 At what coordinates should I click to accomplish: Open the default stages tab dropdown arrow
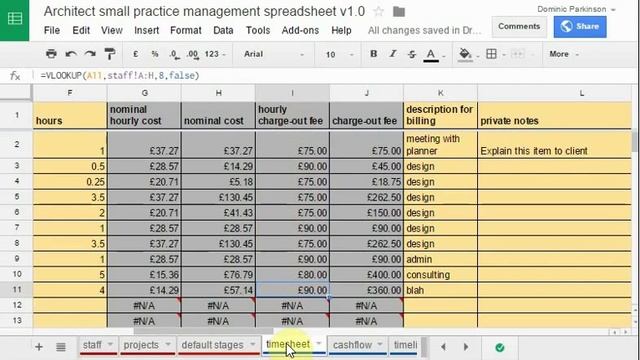253,344
